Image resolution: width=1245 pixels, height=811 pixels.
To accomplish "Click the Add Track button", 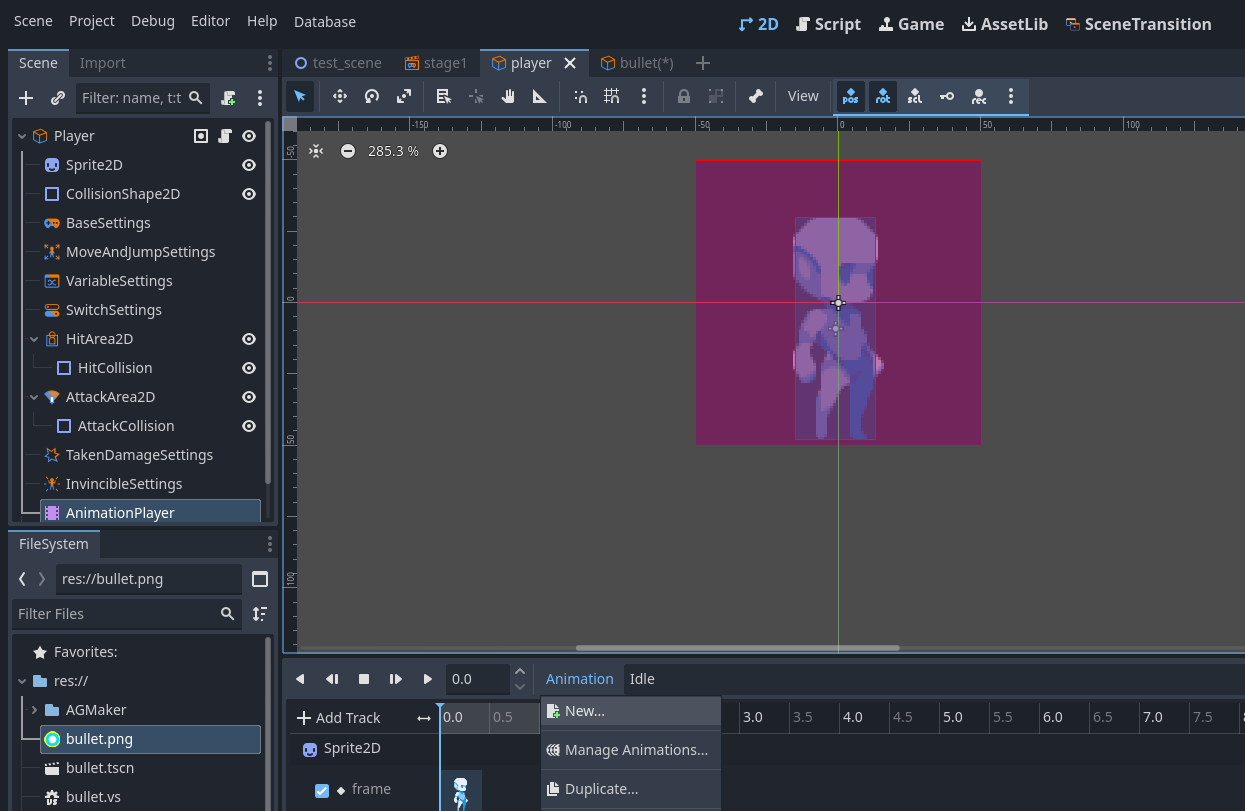I will point(339,718).
